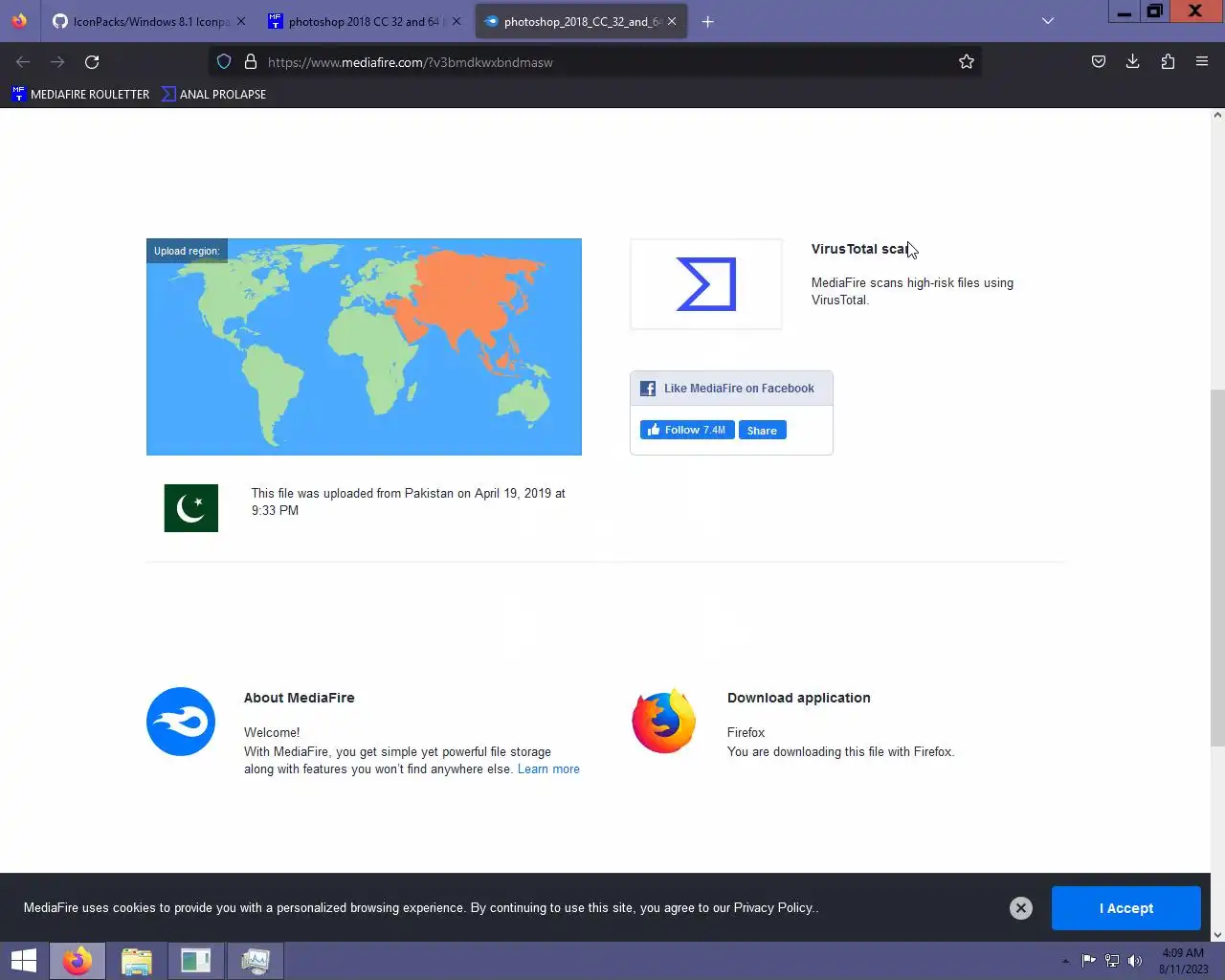Close the second photoshop 2018 CC tab
1225x980 pixels.
click(456, 21)
